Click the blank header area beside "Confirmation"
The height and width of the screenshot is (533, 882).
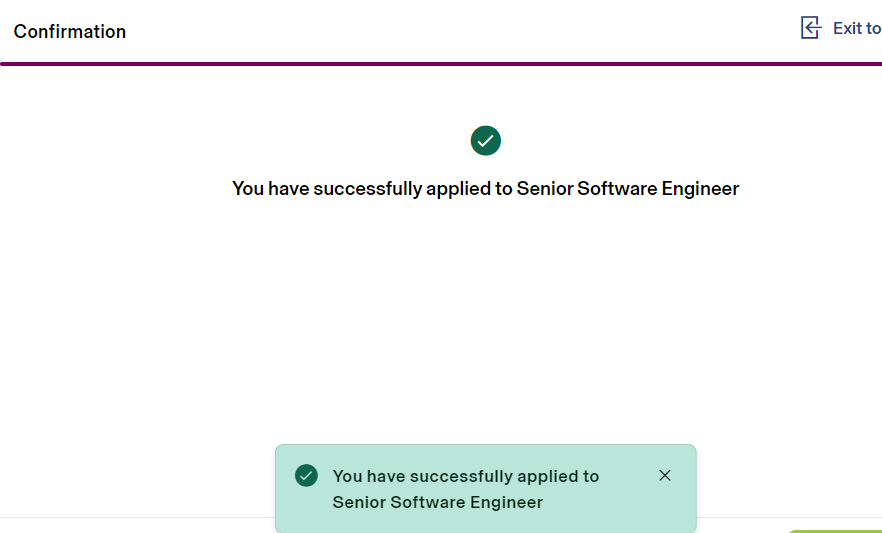(x=450, y=30)
